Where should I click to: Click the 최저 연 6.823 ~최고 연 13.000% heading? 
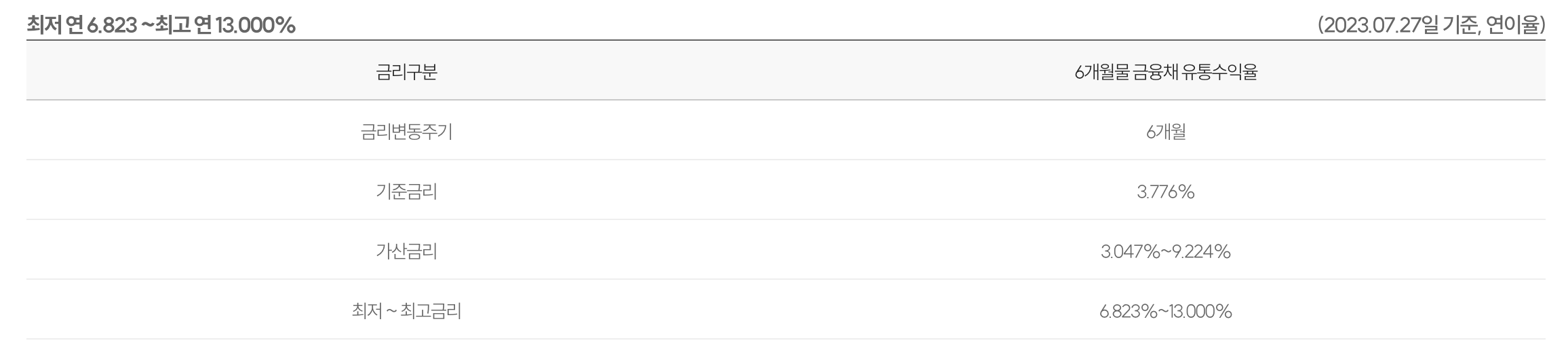coord(161,25)
